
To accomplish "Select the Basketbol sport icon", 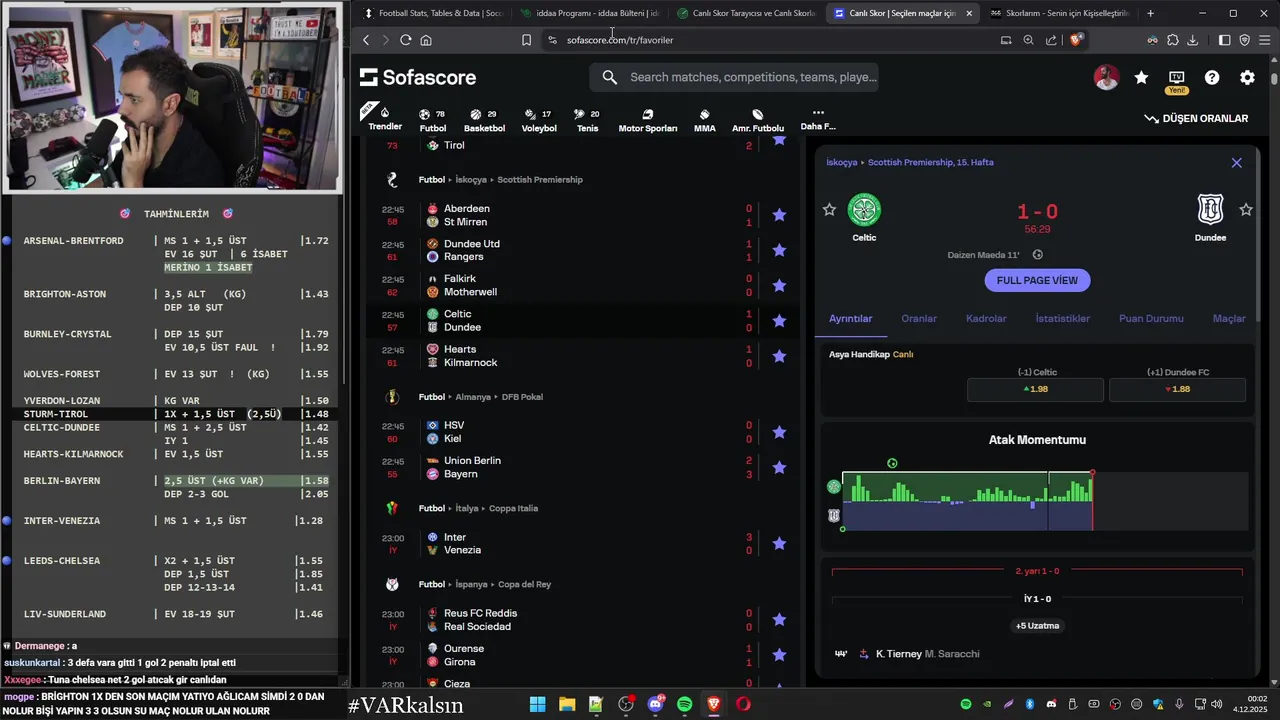I will point(484,120).
